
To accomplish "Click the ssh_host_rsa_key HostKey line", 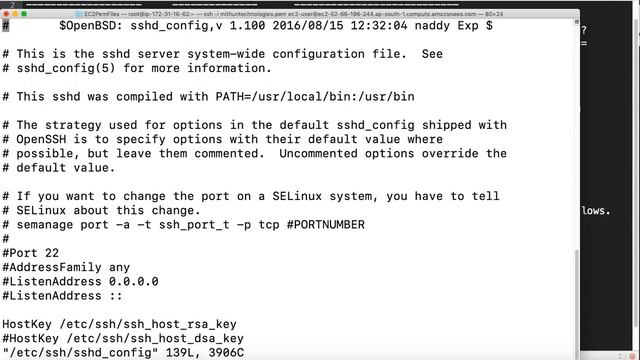I will point(120,324).
